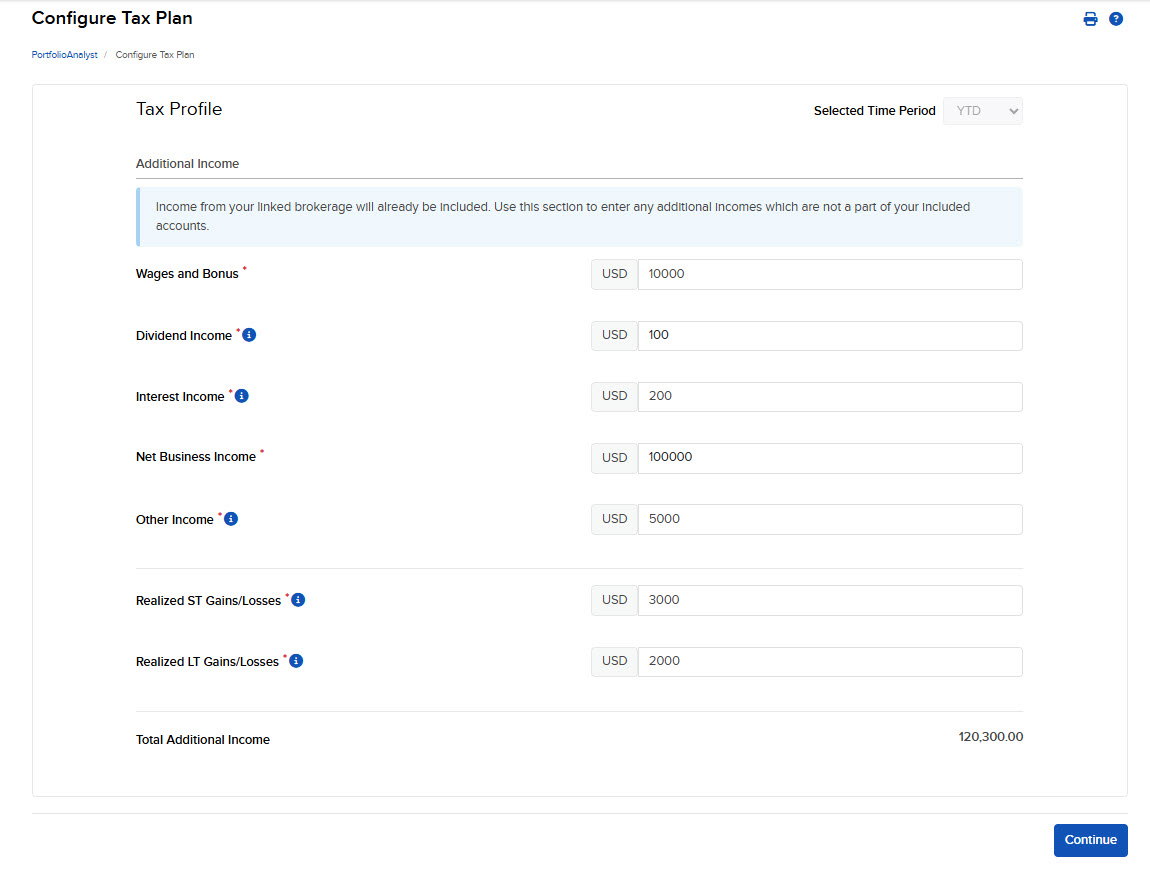
Task: Click the info icon beside Interest Income
Action: pyautogui.click(x=240, y=395)
